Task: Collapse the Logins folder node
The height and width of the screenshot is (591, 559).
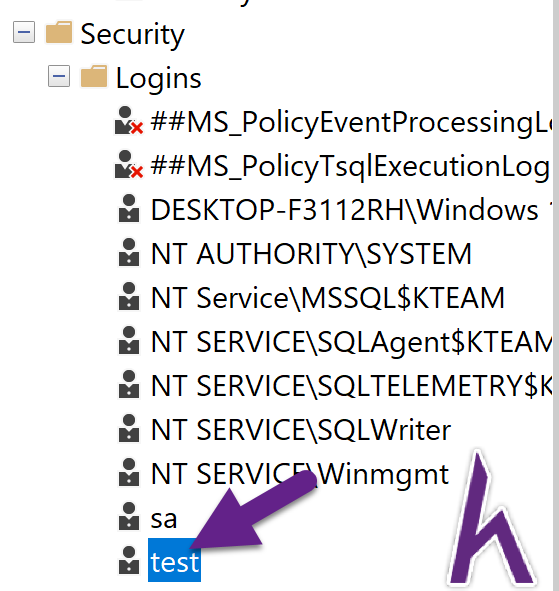Action: [59, 76]
